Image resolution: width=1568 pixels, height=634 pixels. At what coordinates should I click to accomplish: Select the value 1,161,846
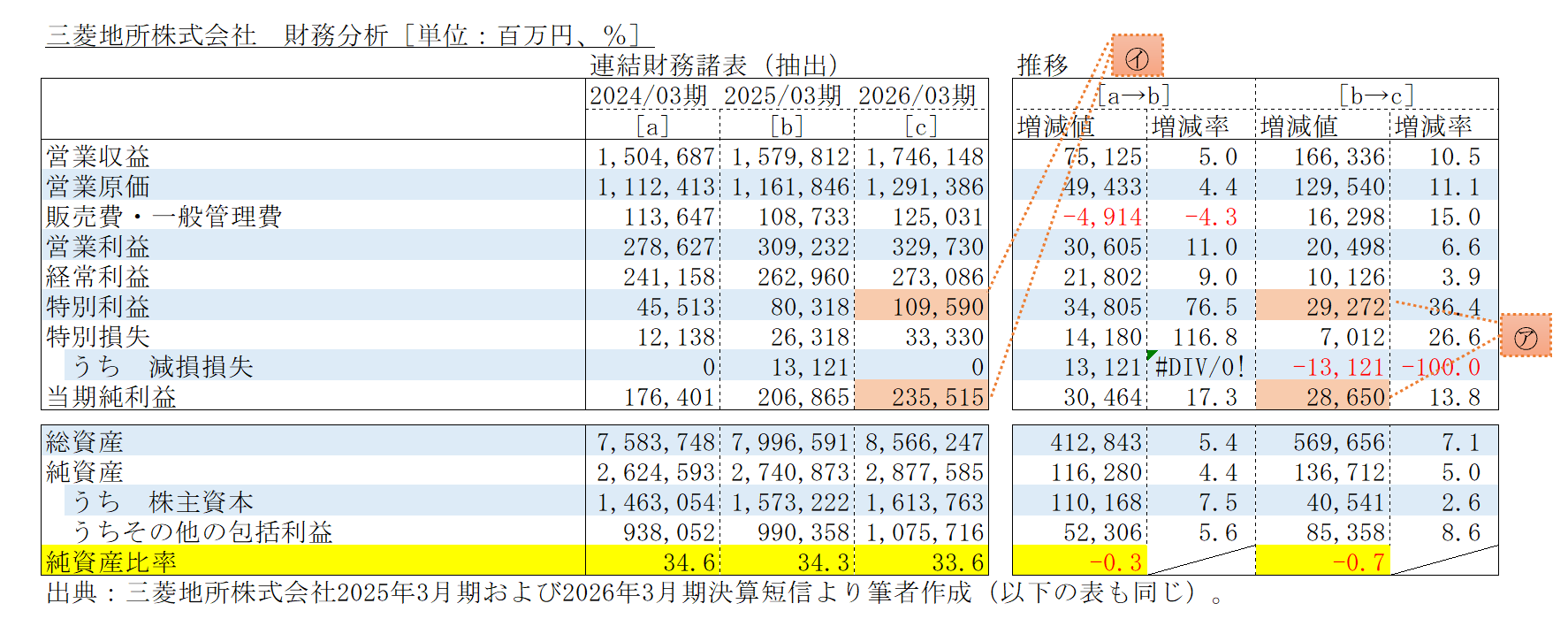click(790, 187)
